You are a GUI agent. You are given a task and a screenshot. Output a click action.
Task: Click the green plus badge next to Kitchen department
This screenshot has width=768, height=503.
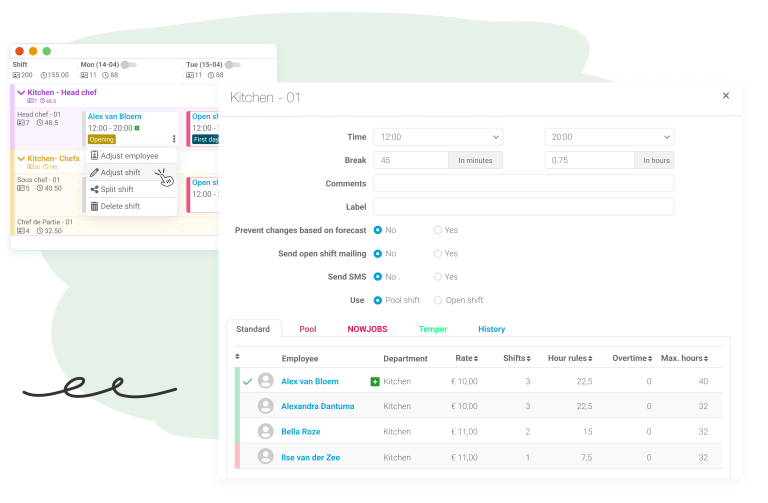coord(375,382)
